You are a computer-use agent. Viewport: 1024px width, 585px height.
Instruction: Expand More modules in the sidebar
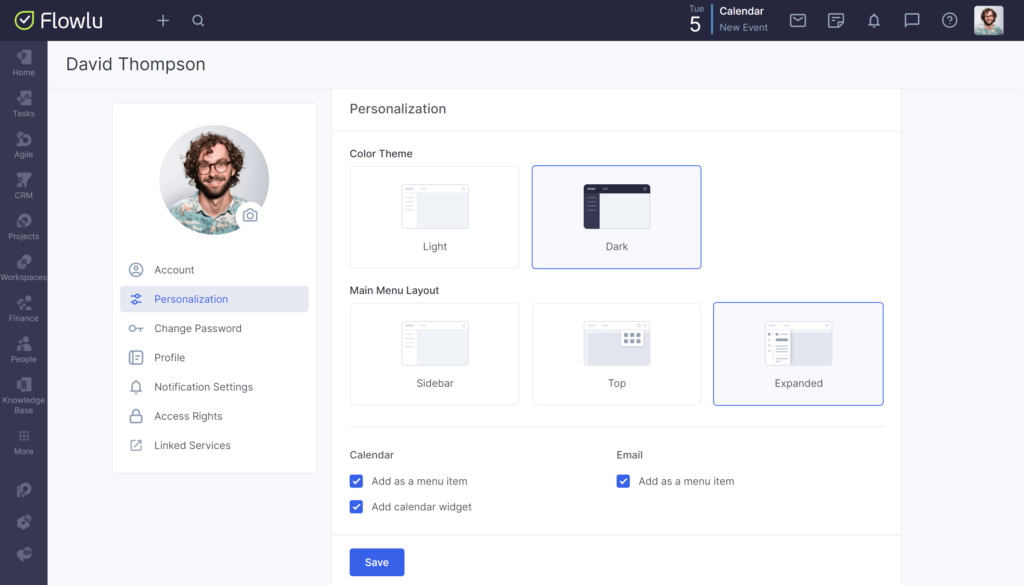(x=24, y=443)
